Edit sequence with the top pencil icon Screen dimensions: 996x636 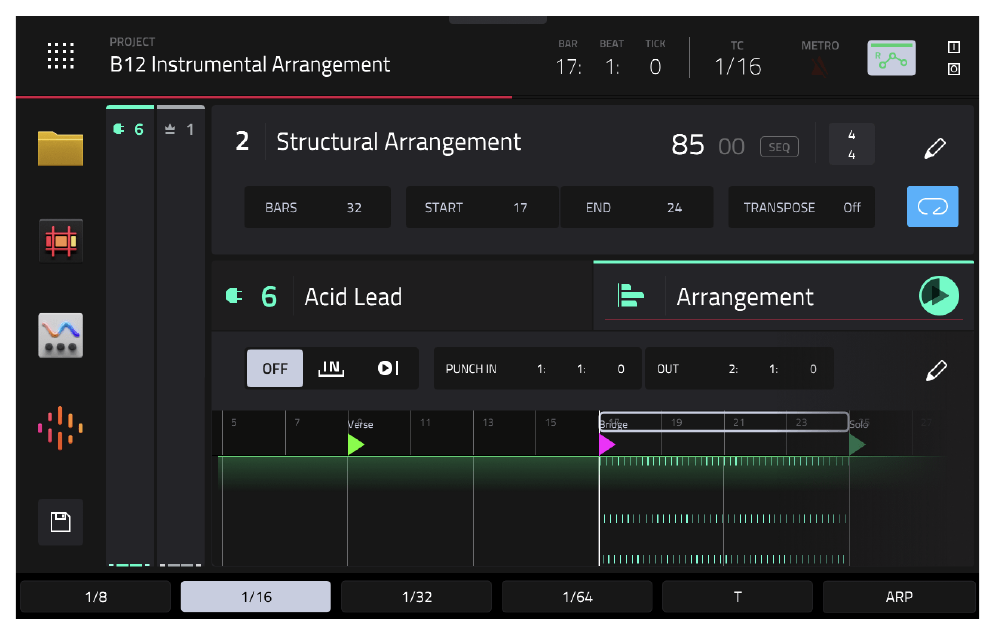coord(934,148)
